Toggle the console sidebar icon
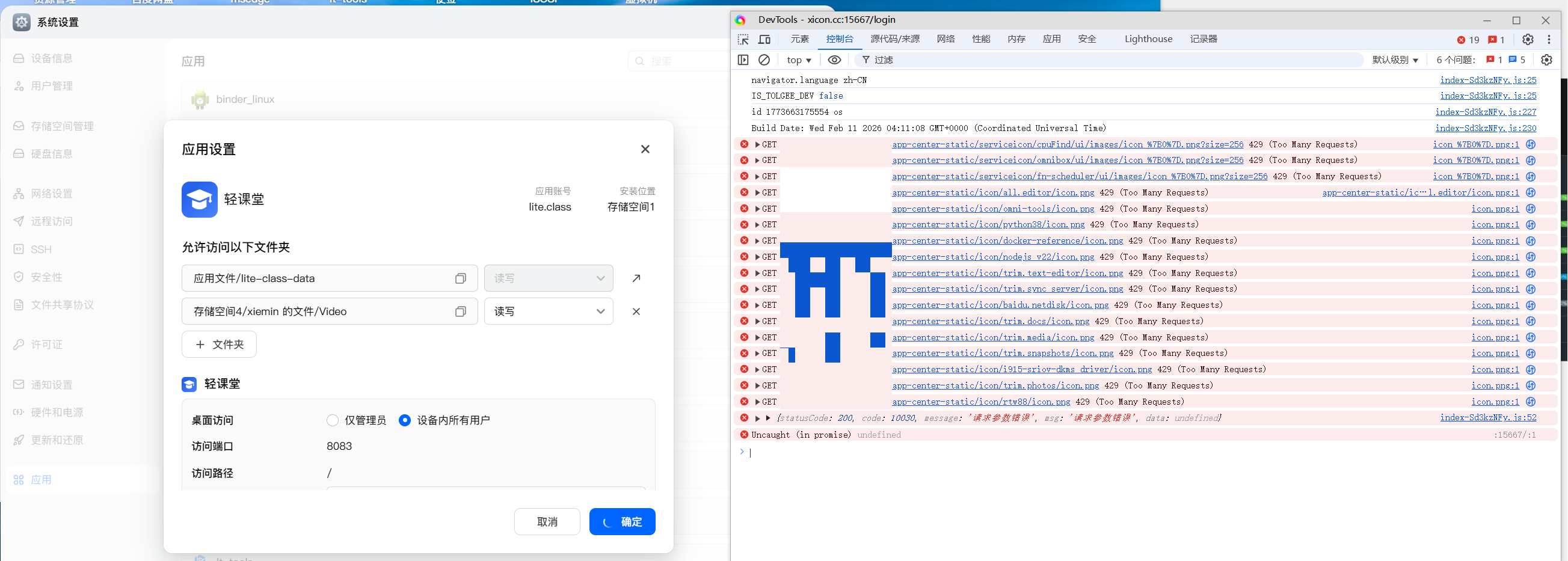The width and height of the screenshot is (1568, 561). coord(743,60)
